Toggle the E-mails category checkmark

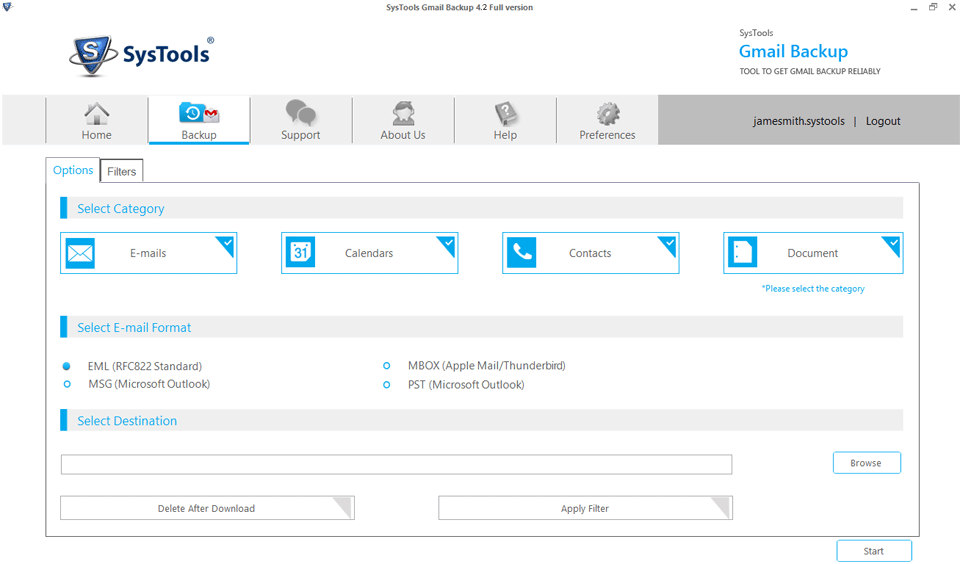click(x=227, y=244)
